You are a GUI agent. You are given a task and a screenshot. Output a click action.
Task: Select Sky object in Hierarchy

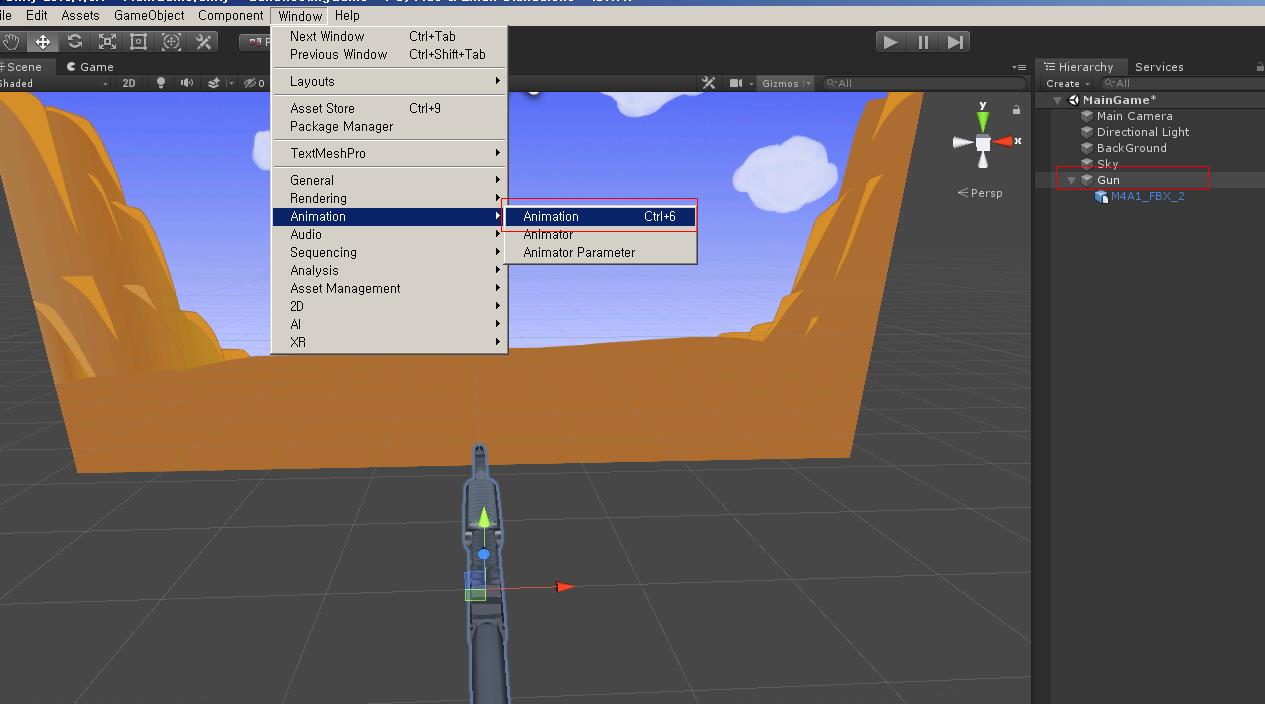coord(1107,164)
